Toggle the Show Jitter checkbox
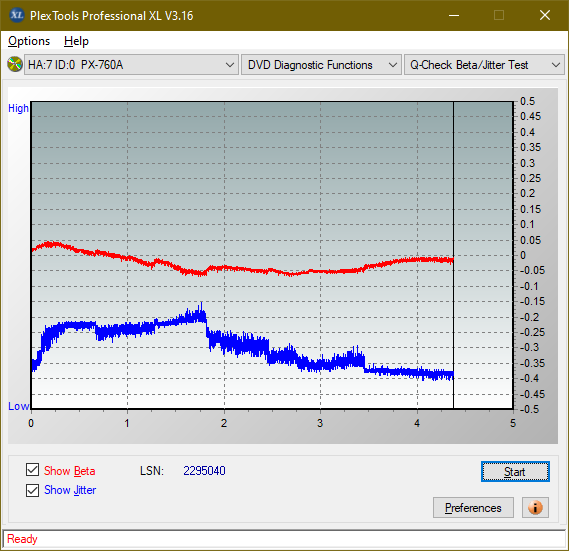This screenshot has width=569, height=551. pyautogui.click(x=33, y=490)
